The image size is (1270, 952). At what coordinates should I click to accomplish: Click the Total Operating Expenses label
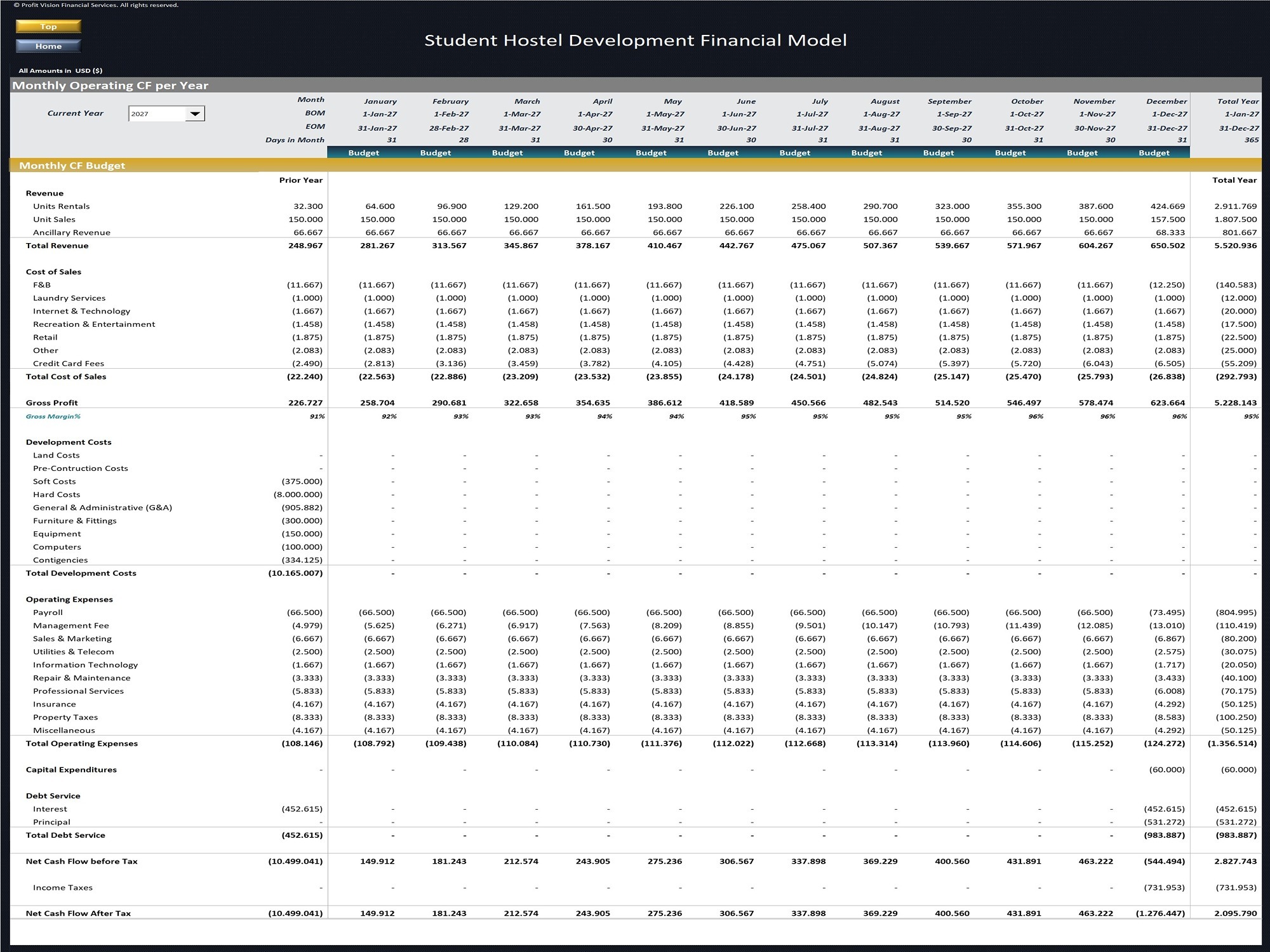coord(81,744)
